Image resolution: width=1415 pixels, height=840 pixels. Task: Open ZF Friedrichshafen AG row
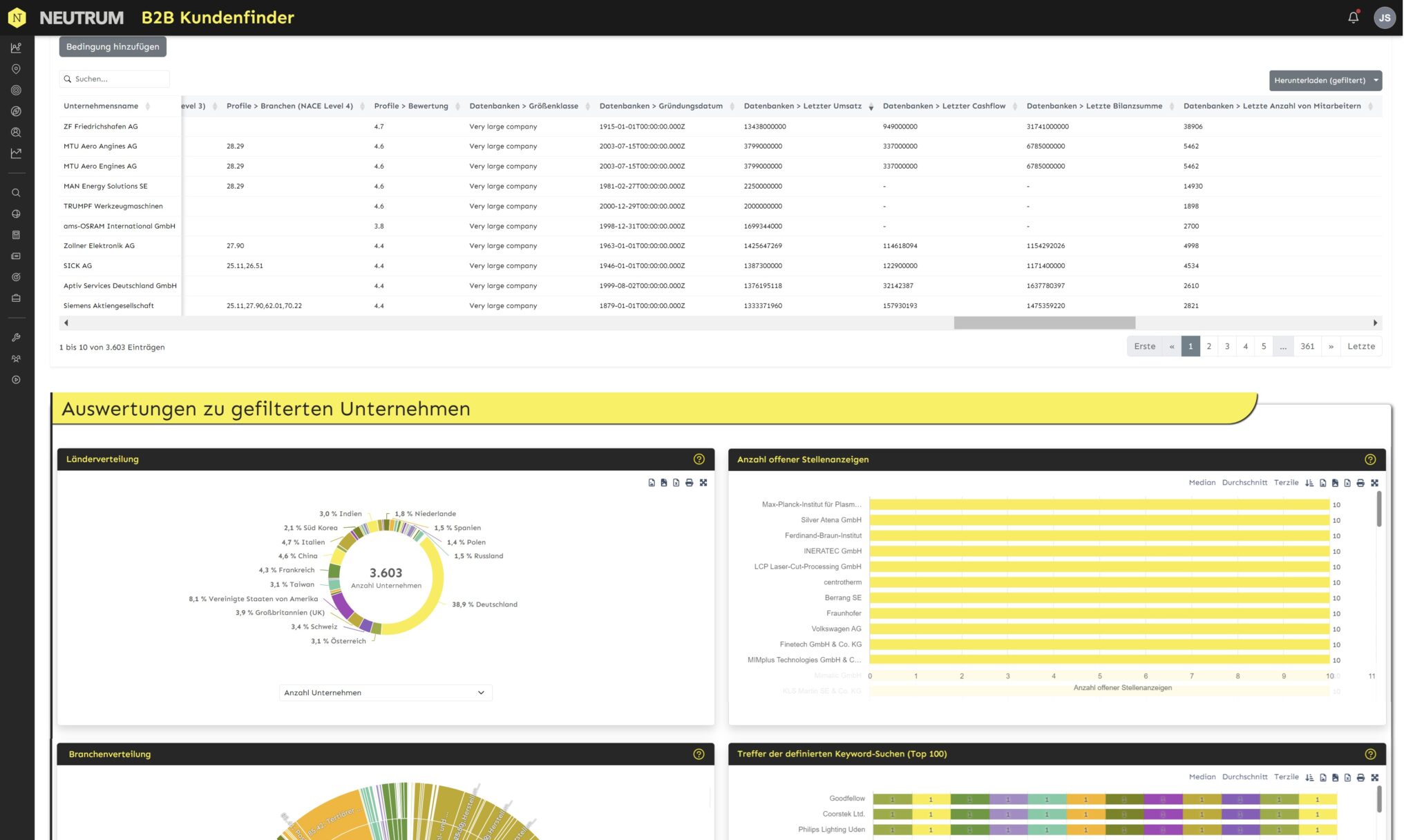721,127
